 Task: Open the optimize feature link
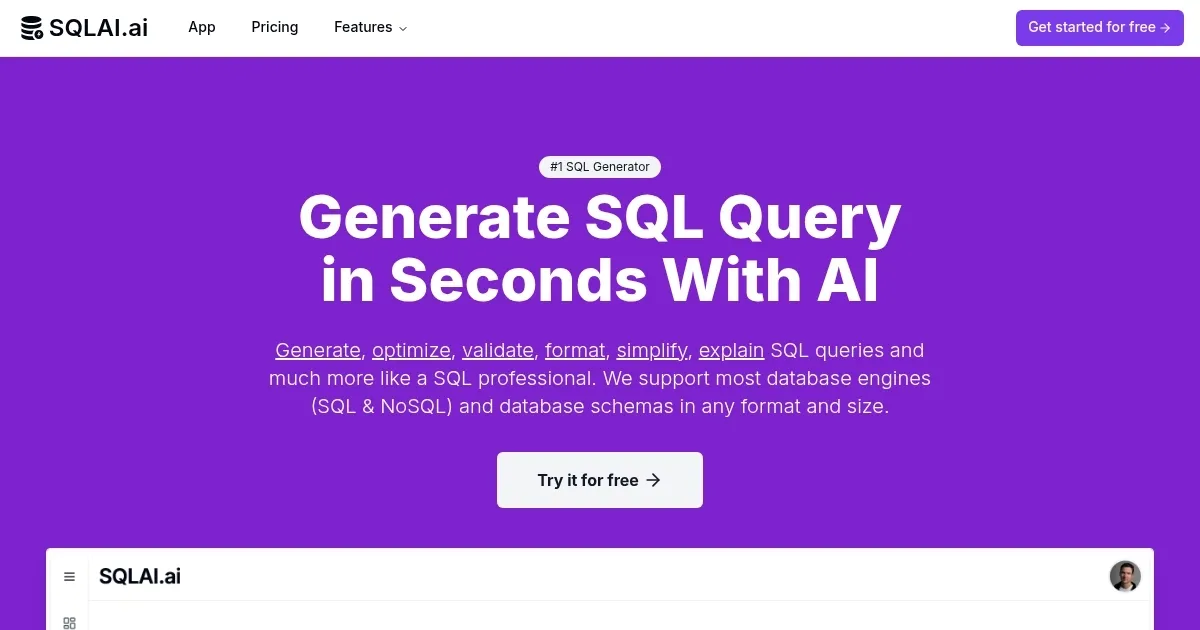pyautogui.click(x=411, y=350)
